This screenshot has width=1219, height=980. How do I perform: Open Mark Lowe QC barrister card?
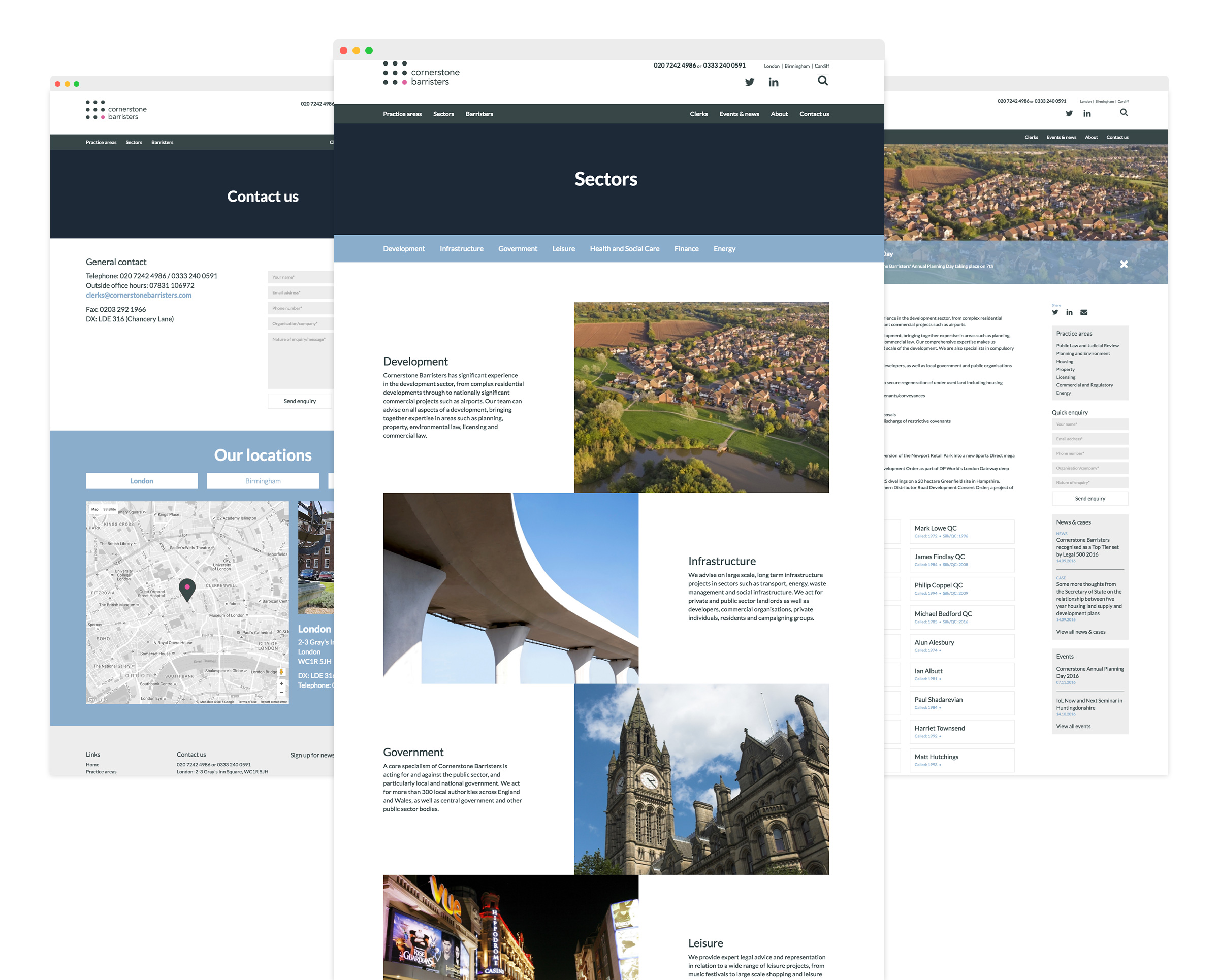962,531
